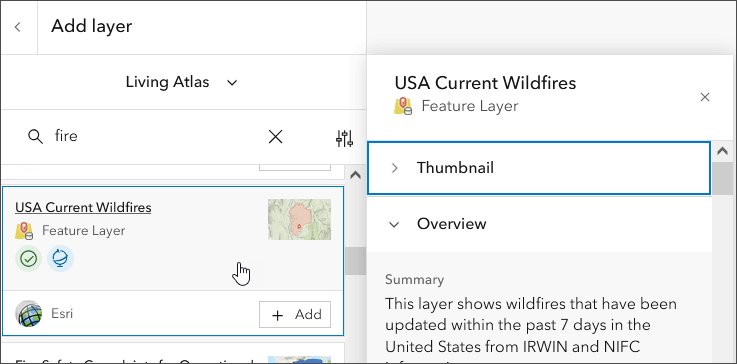
Task: Click 'Feature Layer' text in result card
Action: pyautogui.click(x=84, y=231)
